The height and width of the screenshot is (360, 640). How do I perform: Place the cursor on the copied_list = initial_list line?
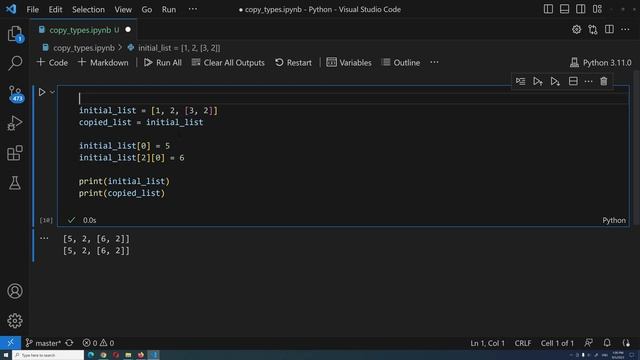(141, 122)
